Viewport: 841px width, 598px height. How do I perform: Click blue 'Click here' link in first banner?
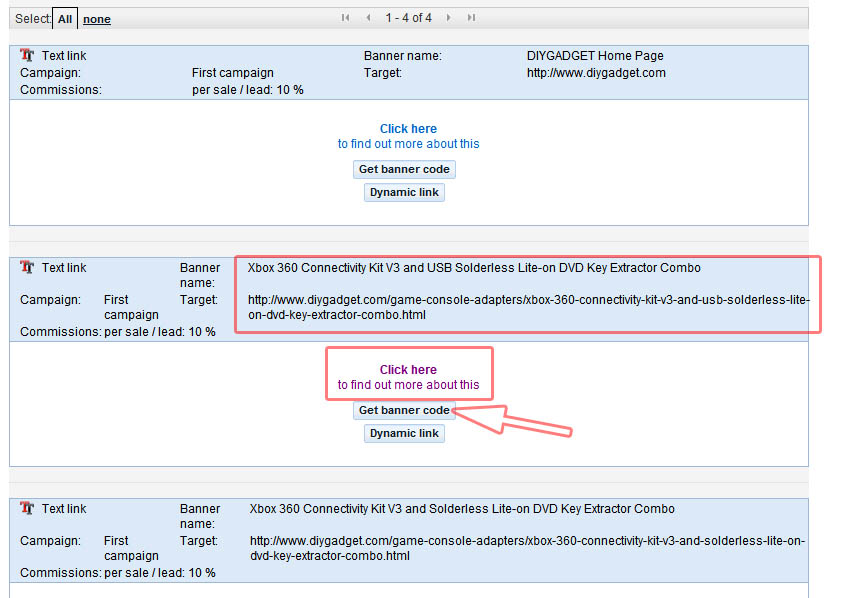click(408, 129)
